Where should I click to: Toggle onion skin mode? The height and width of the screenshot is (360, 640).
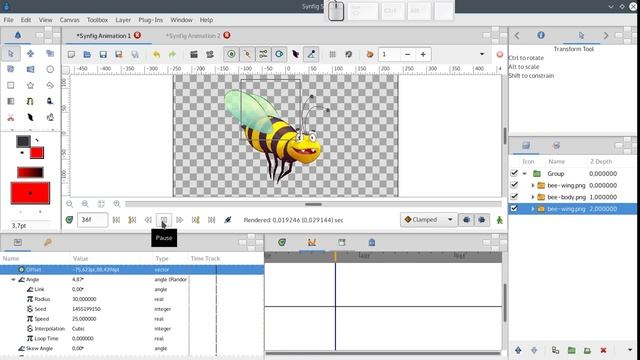pos(370,54)
